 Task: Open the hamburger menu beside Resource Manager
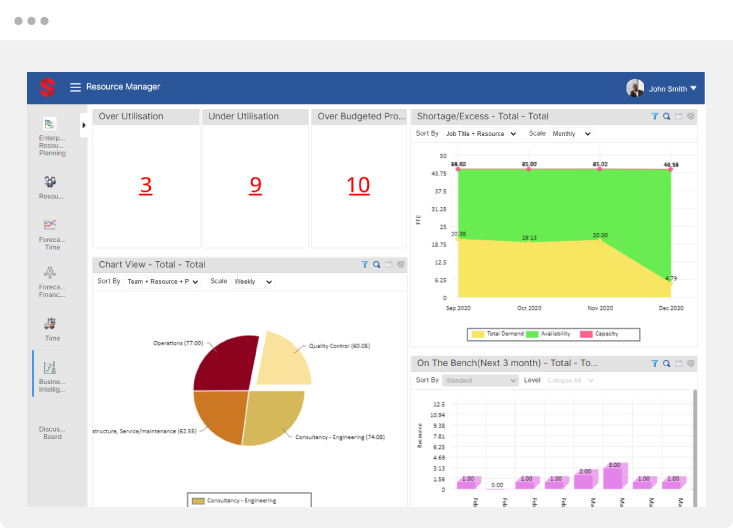tap(75, 88)
